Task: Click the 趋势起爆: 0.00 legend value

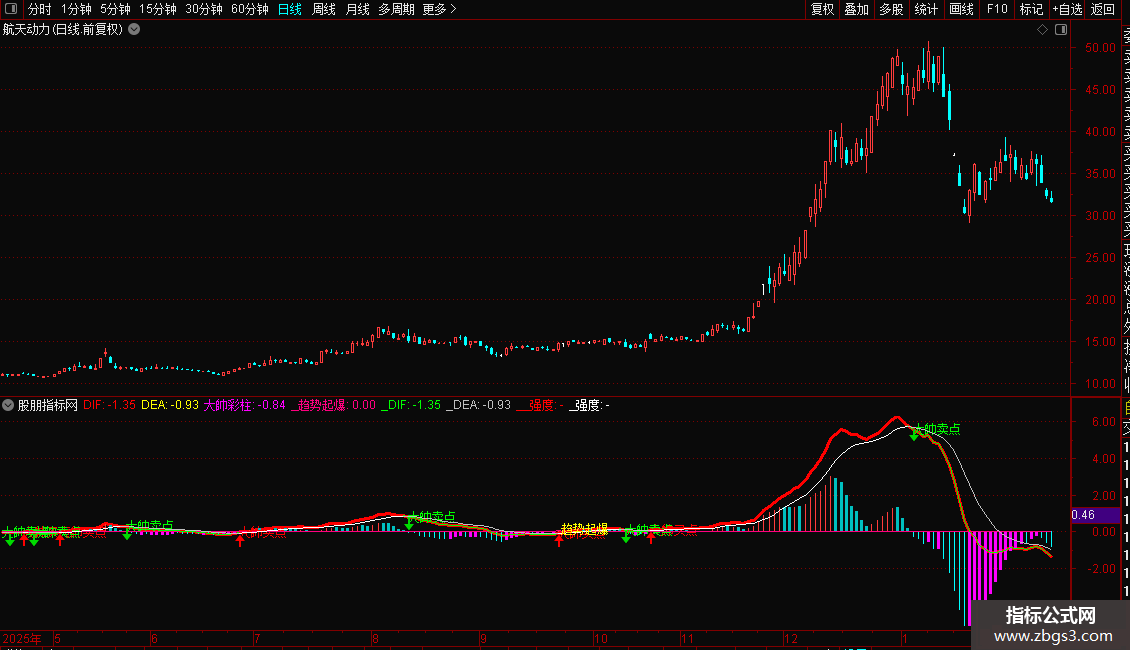Action: [334, 405]
